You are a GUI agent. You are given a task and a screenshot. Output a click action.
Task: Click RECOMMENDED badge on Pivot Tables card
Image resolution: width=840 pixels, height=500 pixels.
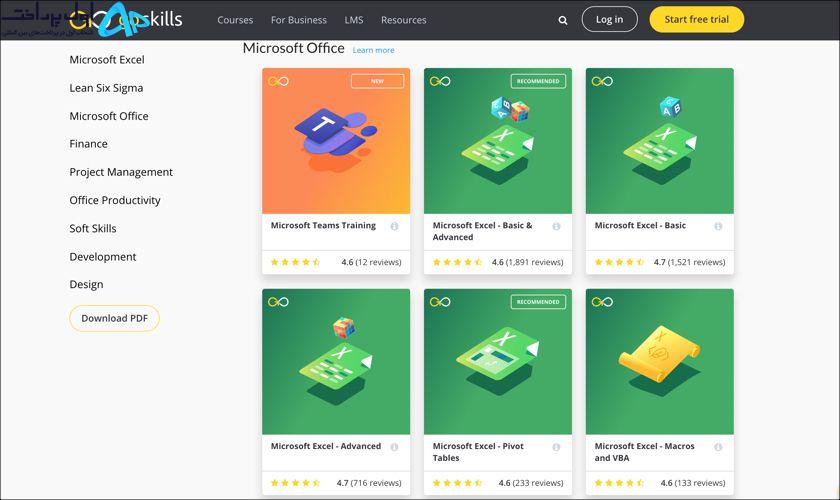[x=538, y=302]
